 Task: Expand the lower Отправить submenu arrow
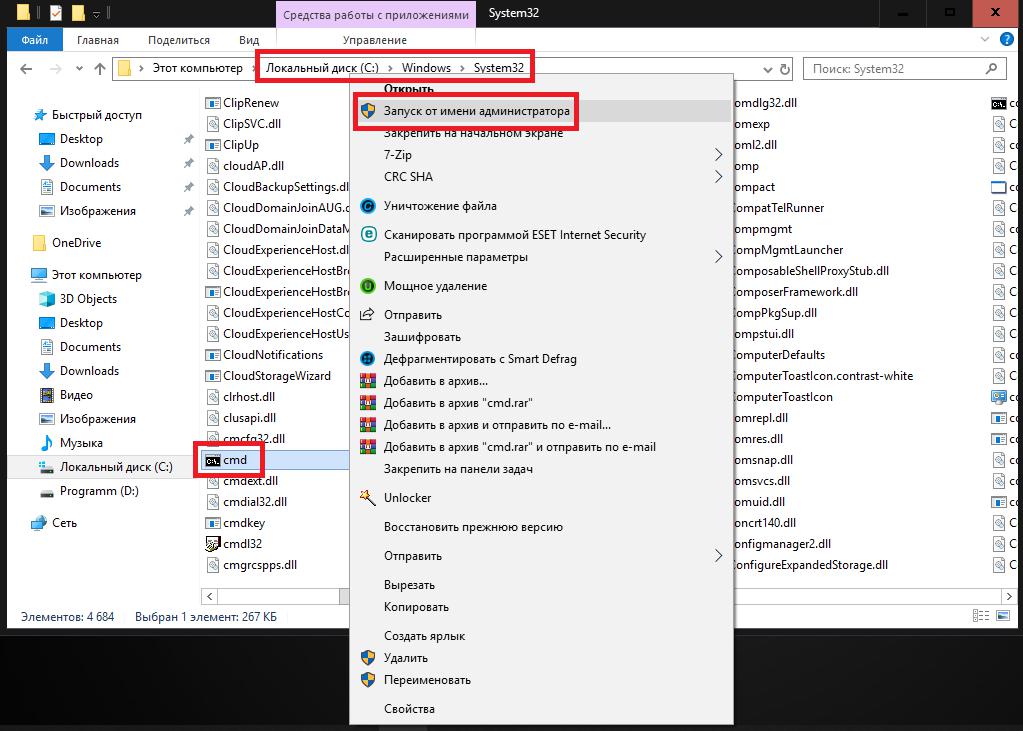[x=718, y=555]
